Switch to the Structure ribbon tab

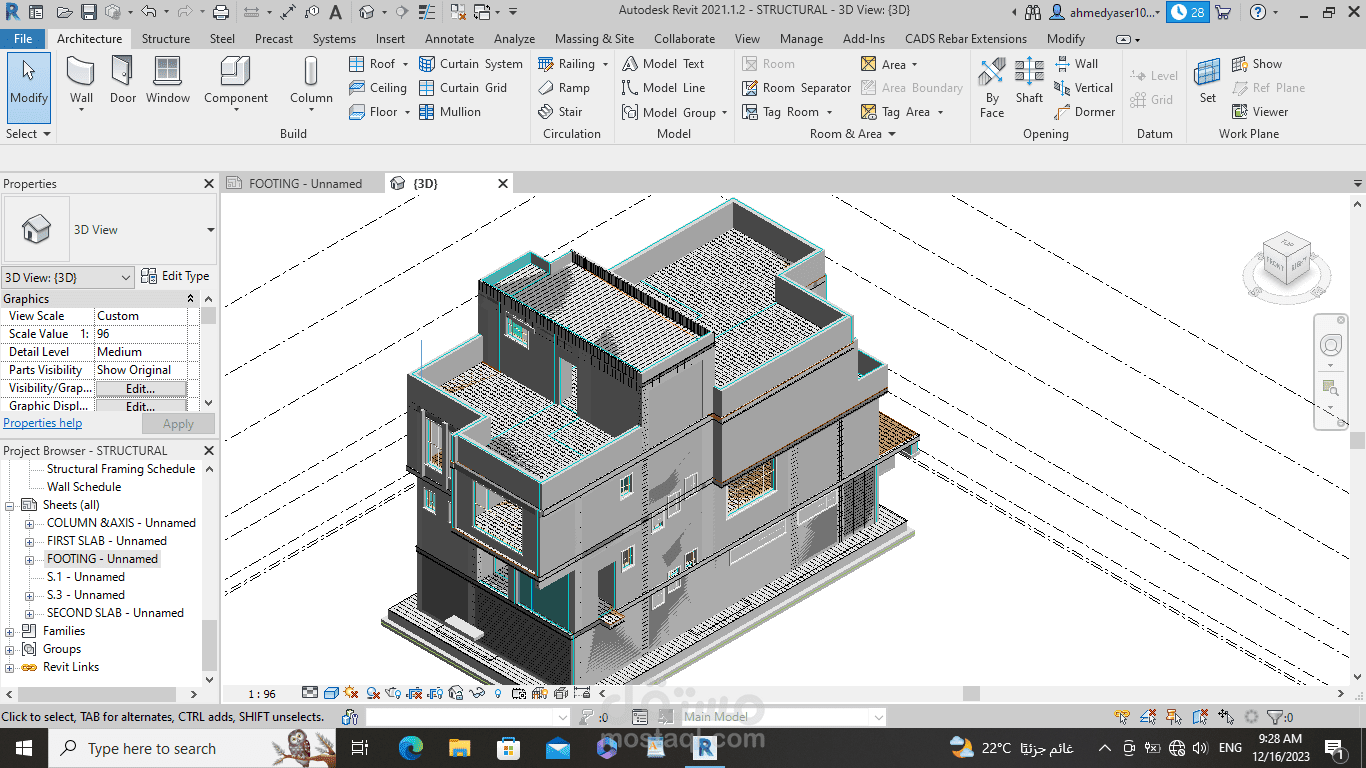click(165, 39)
